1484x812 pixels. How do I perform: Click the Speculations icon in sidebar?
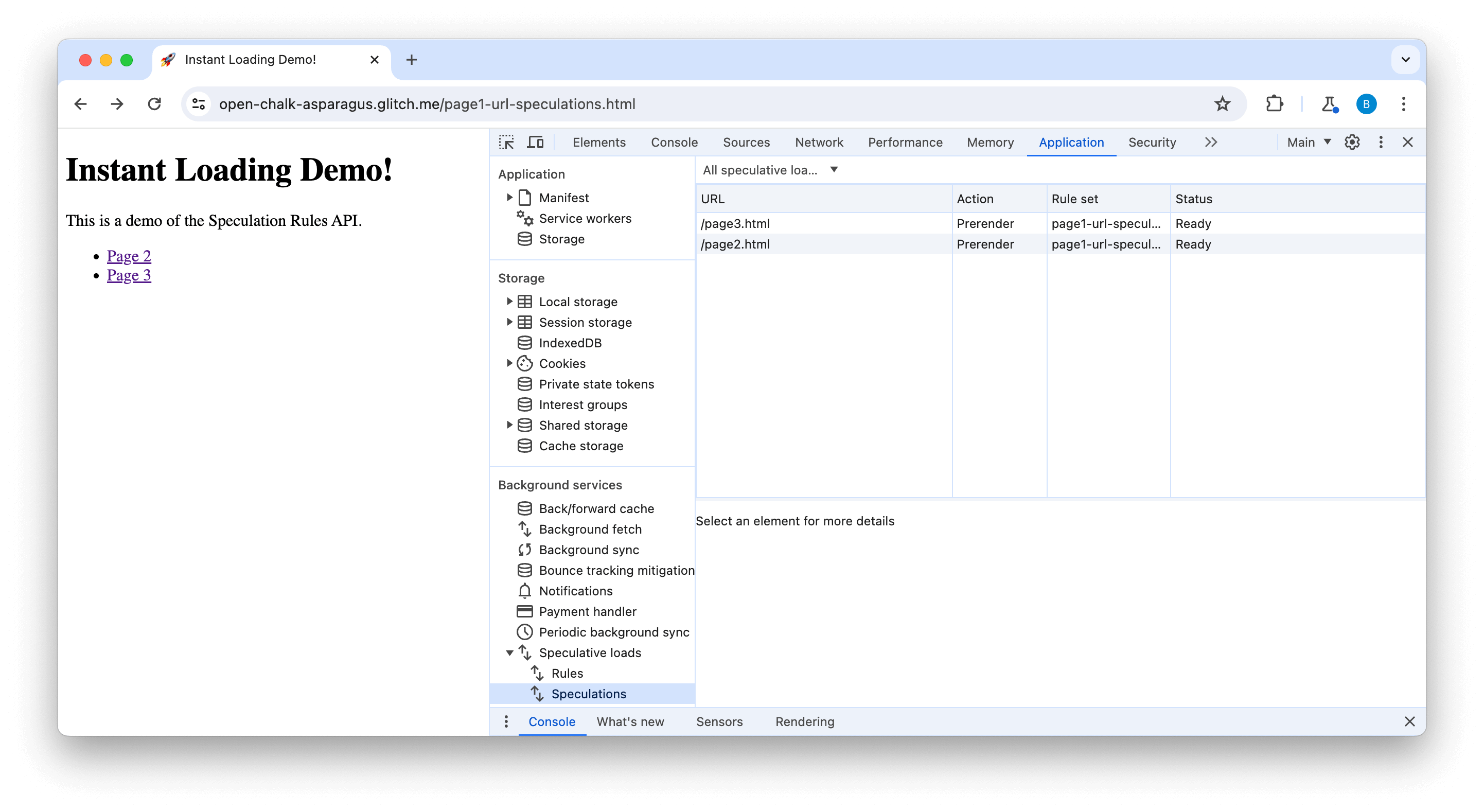[x=539, y=694]
